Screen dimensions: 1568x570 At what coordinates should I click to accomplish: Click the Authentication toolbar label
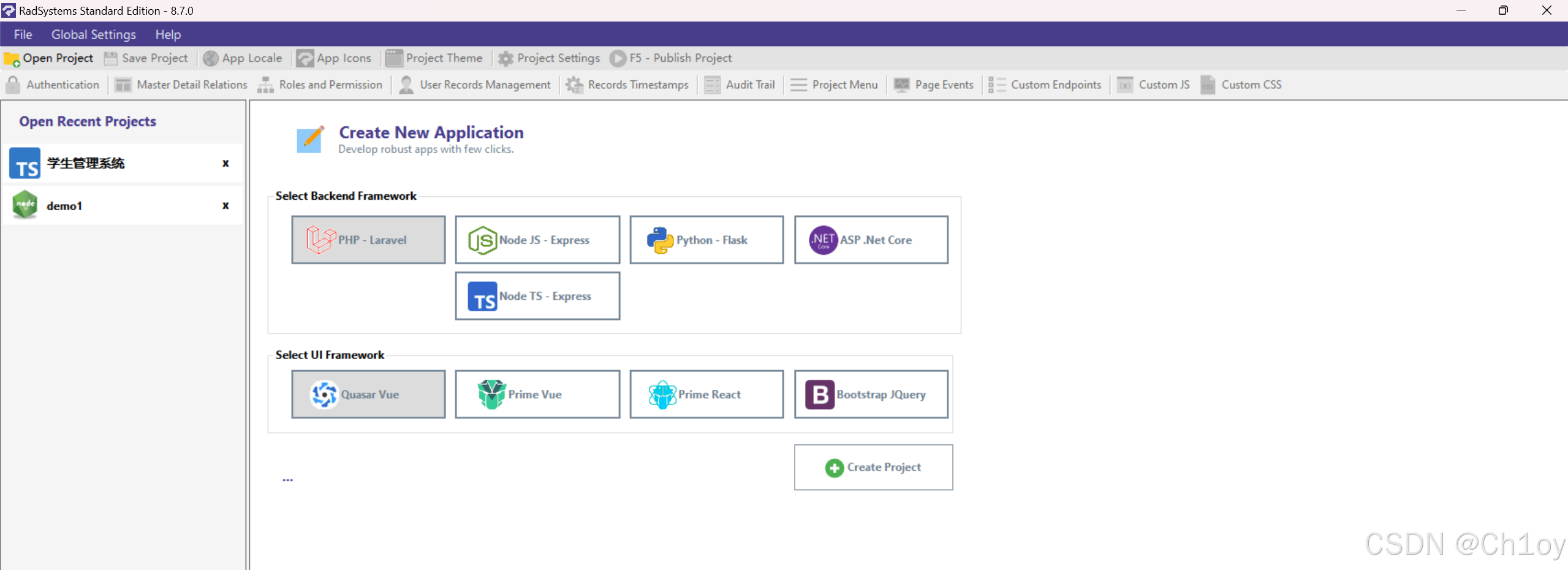pos(62,85)
